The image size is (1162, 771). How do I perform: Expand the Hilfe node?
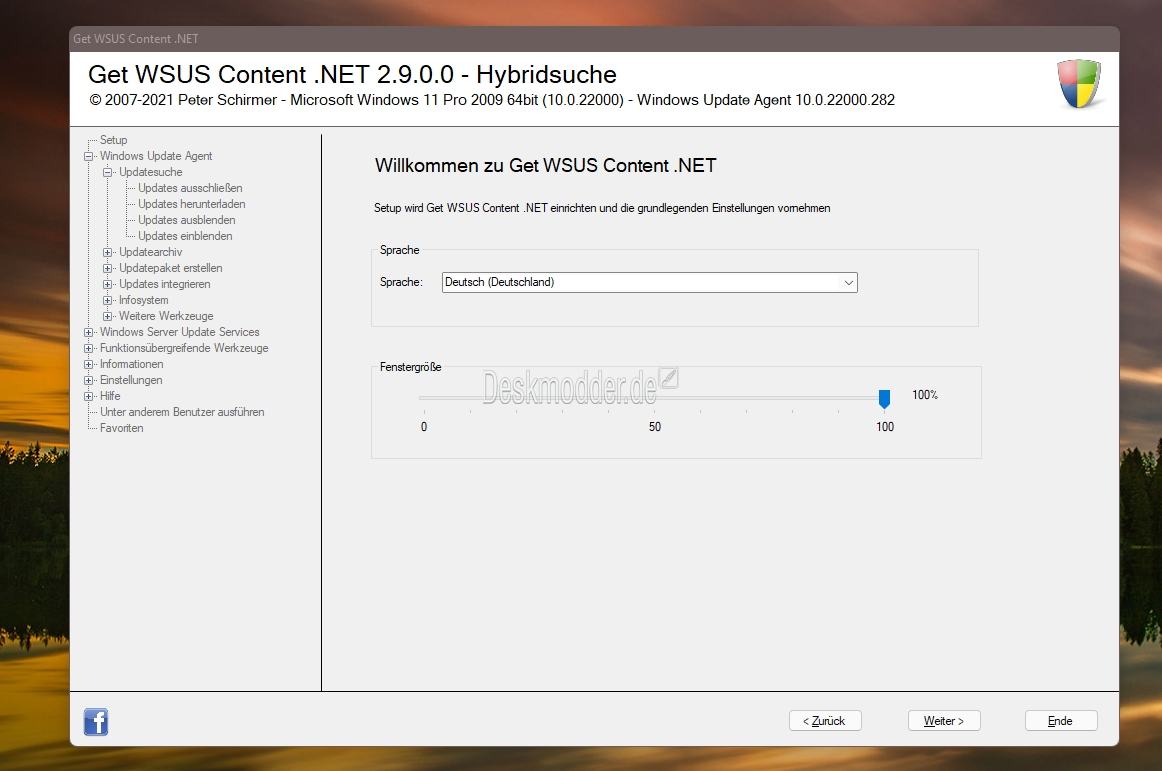pyautogui.click(x=89, y=396)
